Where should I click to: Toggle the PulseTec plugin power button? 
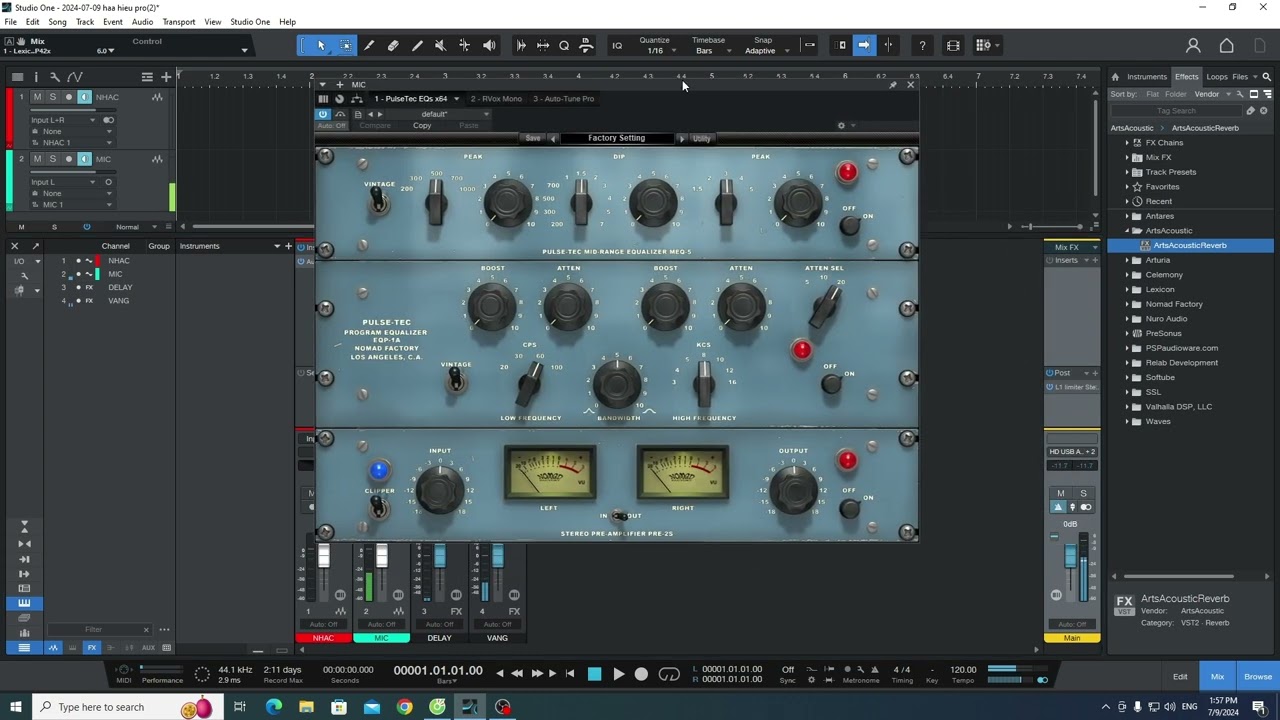click(323, 114)
